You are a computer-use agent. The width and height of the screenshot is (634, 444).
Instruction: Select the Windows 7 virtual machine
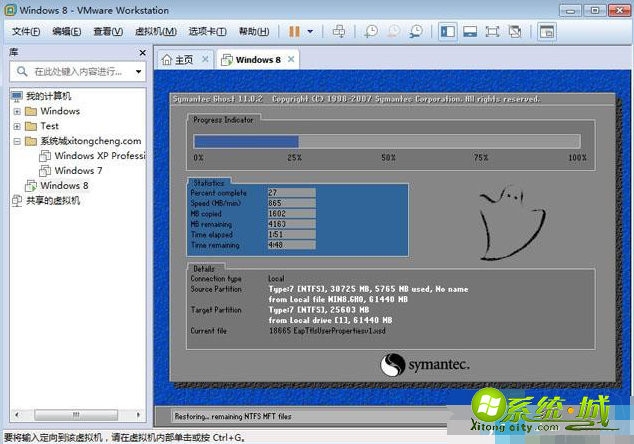[x=78, y=171]
